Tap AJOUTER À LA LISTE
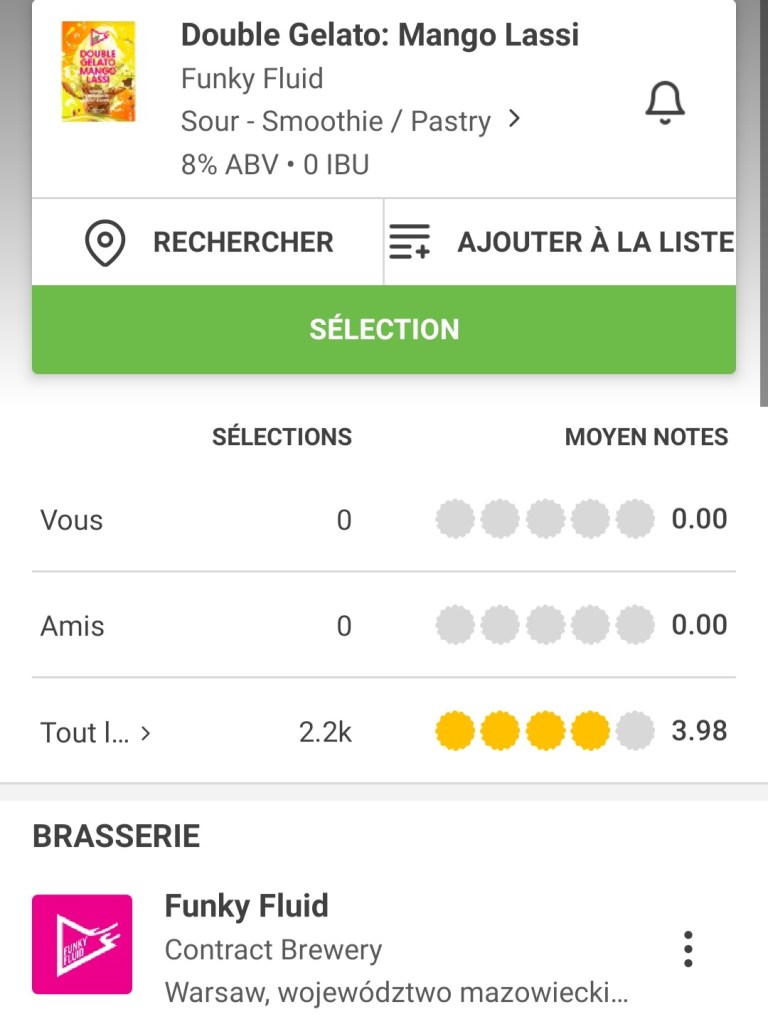The height and width of the screenshot is (1024, 768). pyautogui.click(x=594, y=242)
